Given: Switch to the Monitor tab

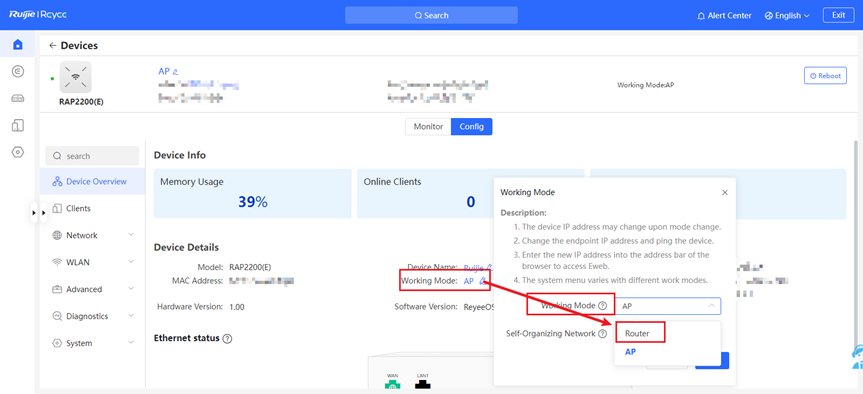Looking at the screenshot, I should tap(428, 127).
